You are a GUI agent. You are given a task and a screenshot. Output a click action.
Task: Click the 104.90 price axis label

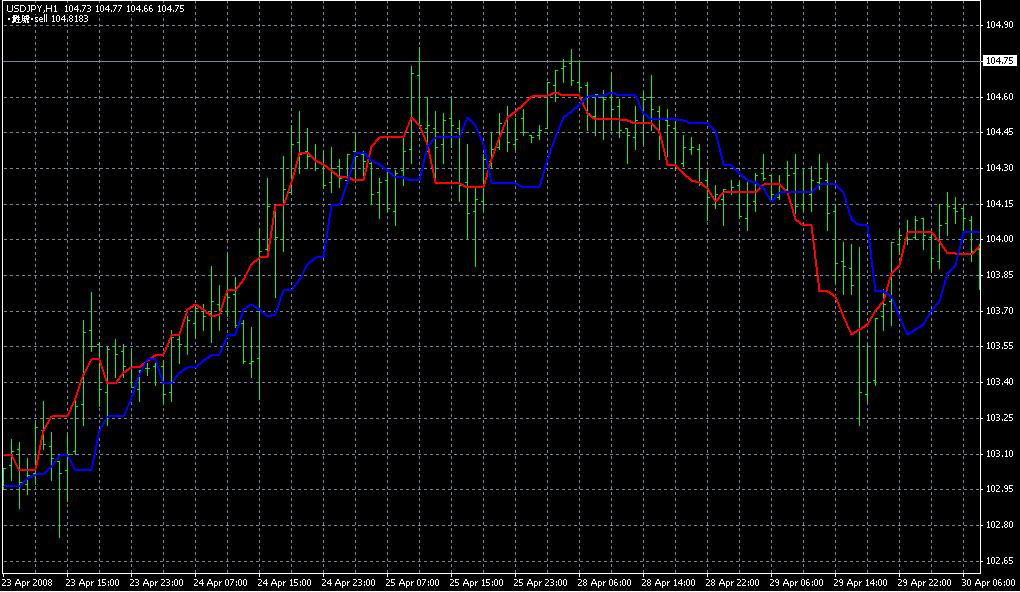[999, 25]
